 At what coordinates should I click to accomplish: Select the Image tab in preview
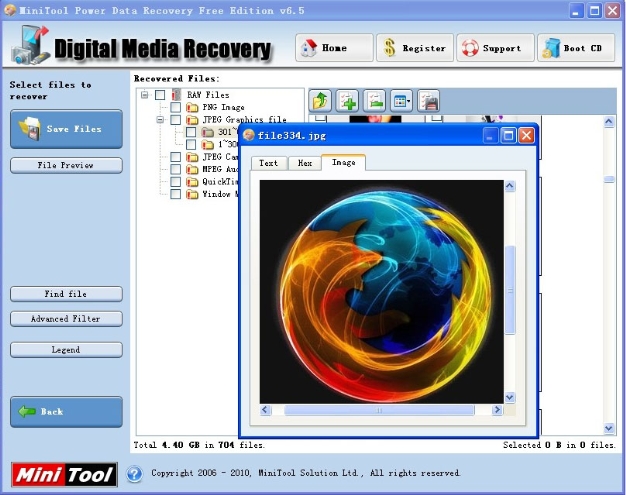(343, 162)
